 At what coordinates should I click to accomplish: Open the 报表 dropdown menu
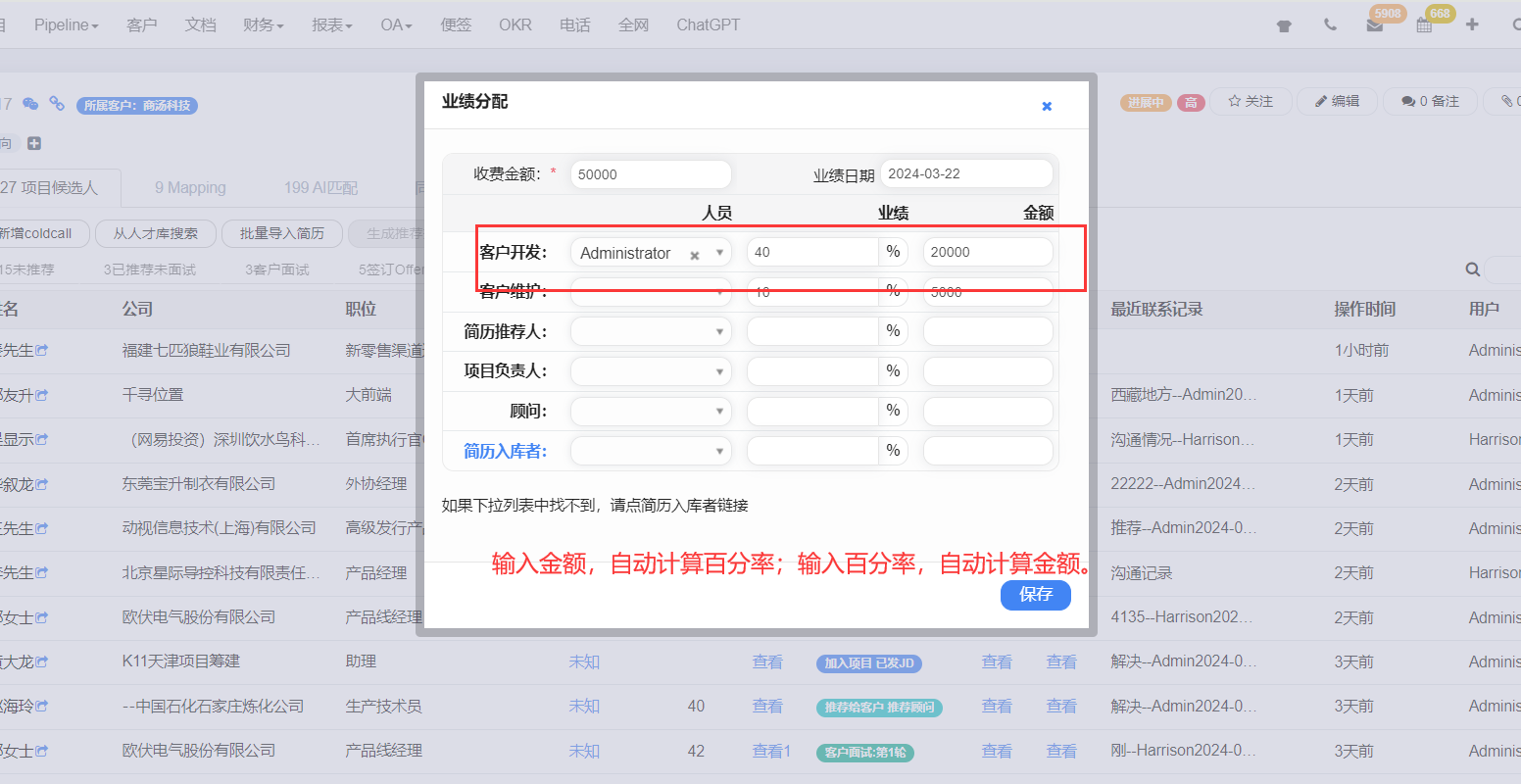(332, 24)
